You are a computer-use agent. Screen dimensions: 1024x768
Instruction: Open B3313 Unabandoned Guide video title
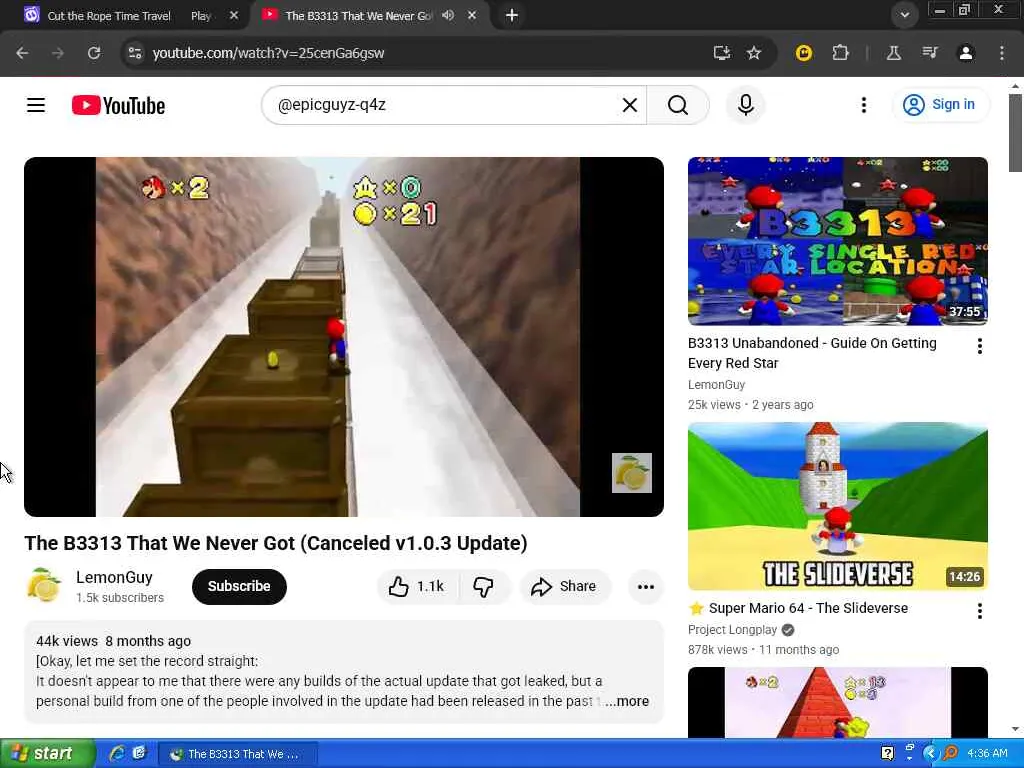812,353
